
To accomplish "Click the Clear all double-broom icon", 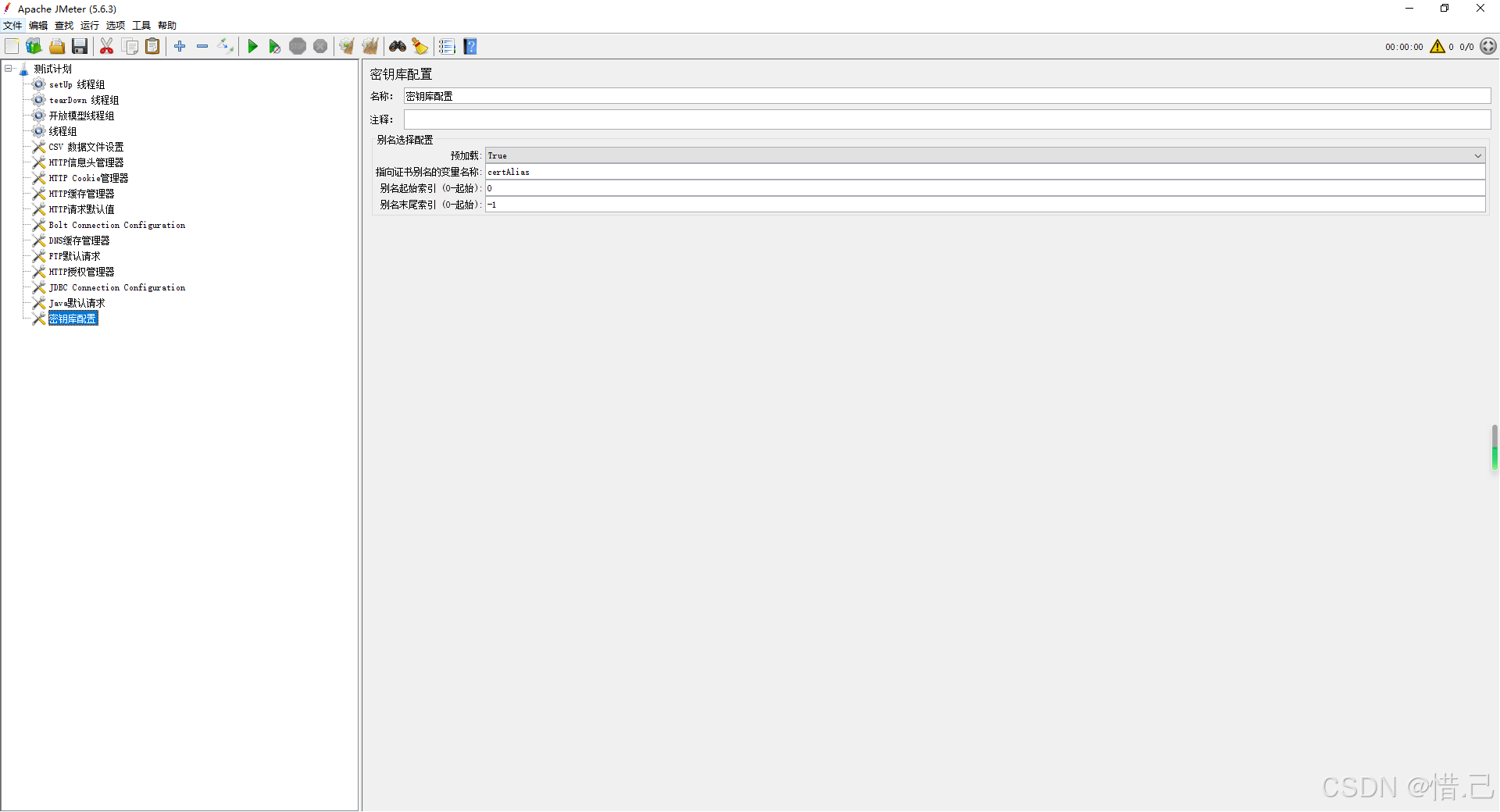I will point(370,47).
